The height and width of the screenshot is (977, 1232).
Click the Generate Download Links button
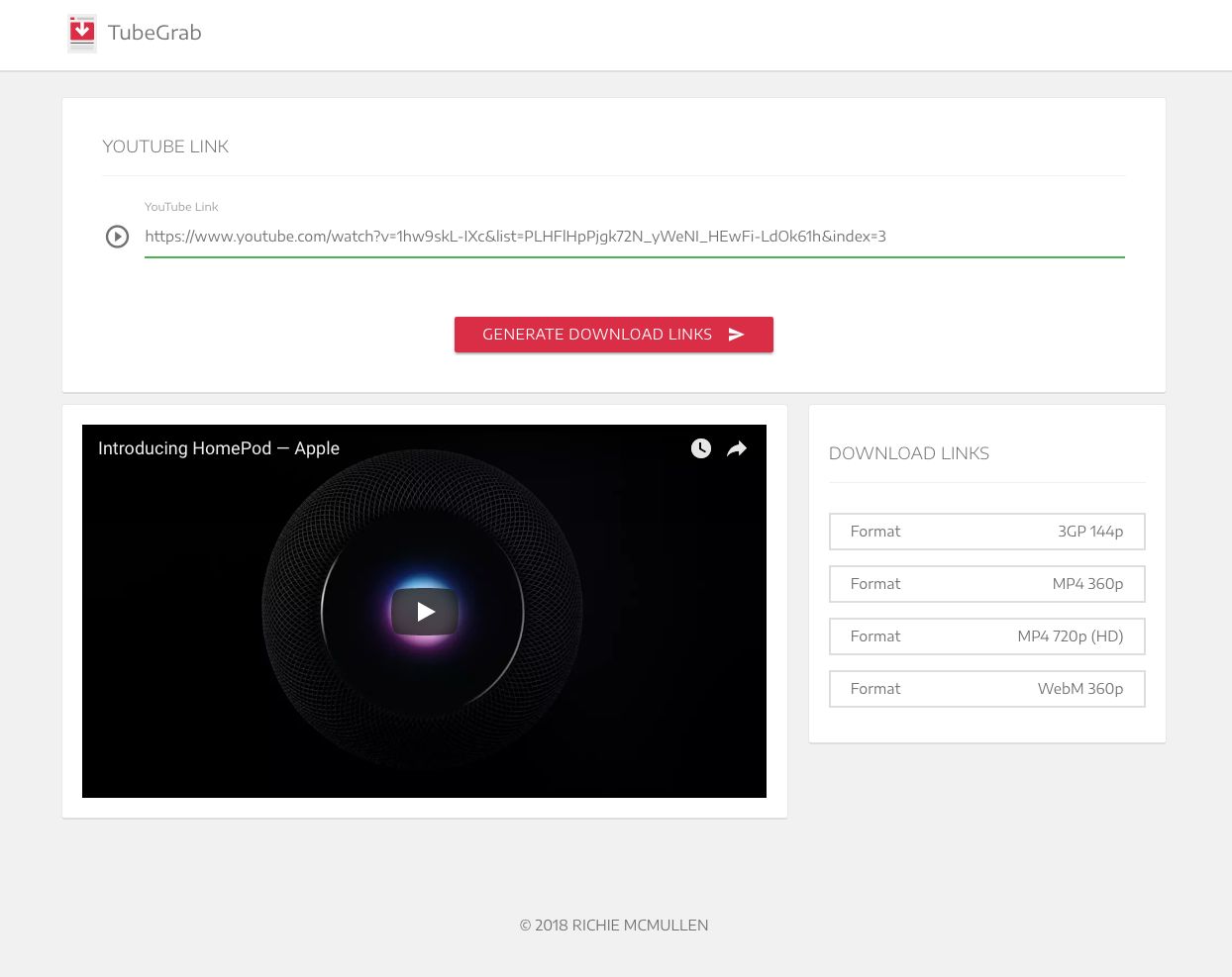614,335
